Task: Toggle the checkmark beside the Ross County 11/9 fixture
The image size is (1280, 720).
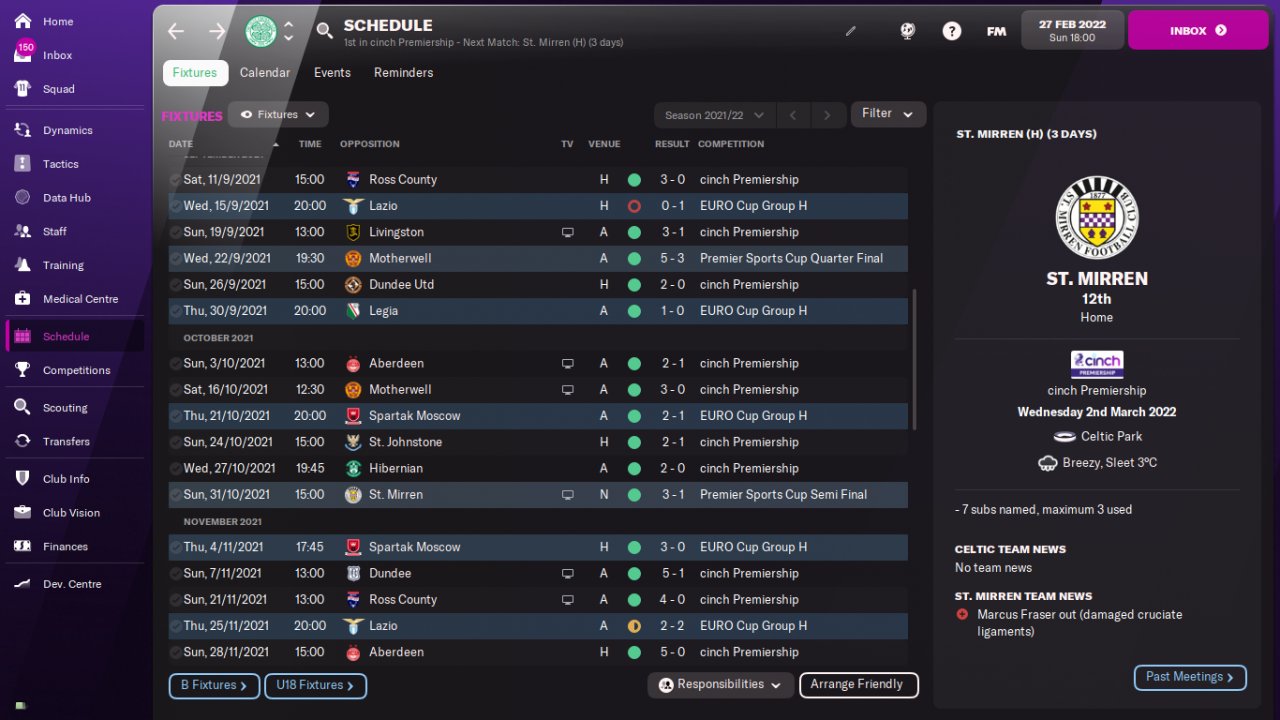Action: [175, 180]
